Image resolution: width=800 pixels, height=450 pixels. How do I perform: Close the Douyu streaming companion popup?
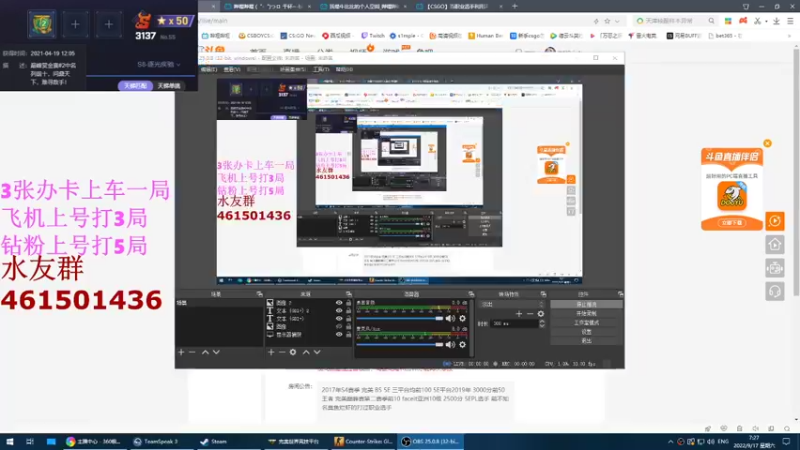[x=767, y=143]
